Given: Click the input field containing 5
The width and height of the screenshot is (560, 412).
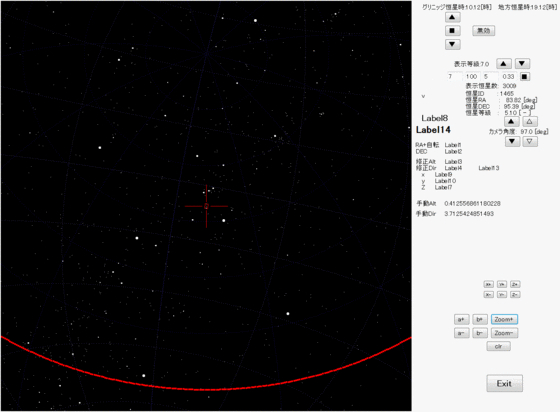Looking at the screenshot, I should (490, 76).
